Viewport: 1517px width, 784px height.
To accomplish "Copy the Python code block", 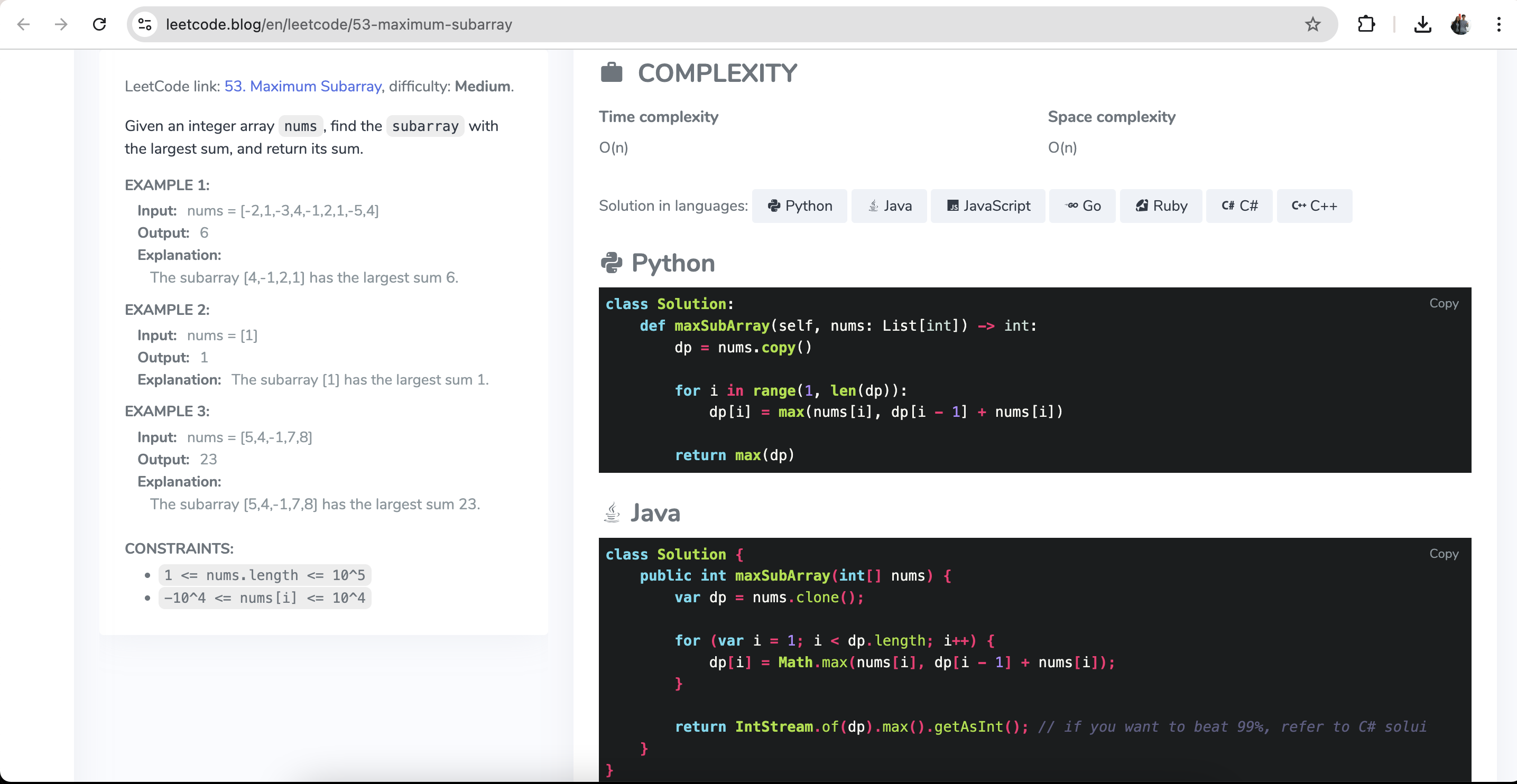I will point(1444,303).
